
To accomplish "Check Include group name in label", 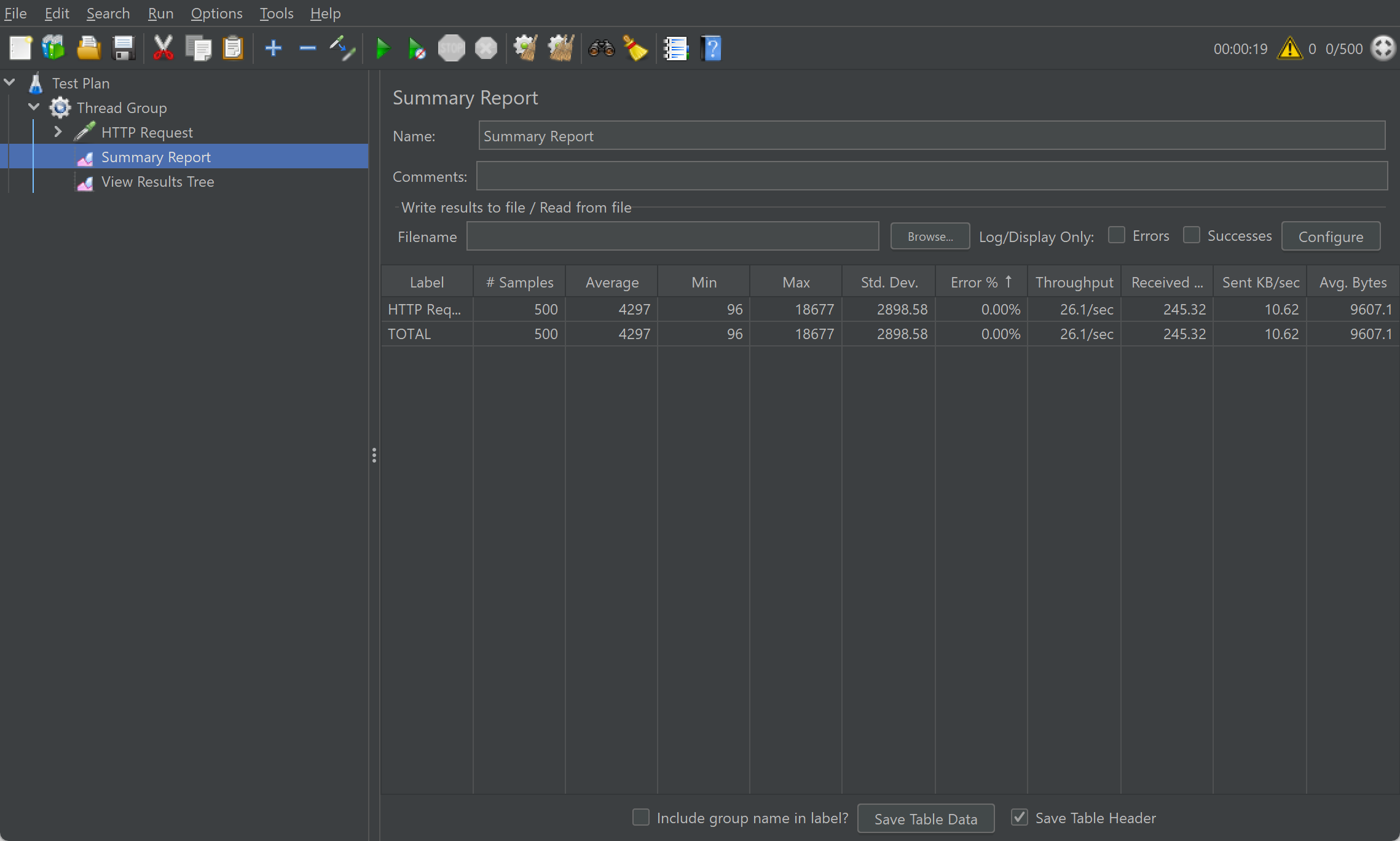I will point(640,817).
